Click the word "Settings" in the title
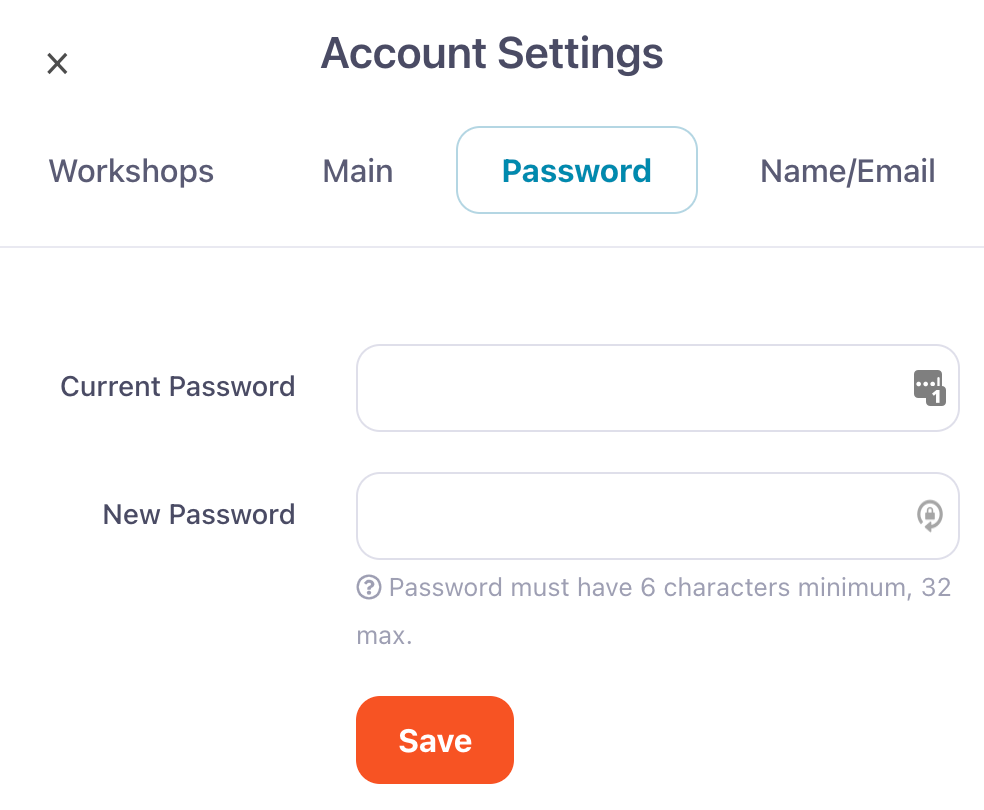 [x=581, y=53]
